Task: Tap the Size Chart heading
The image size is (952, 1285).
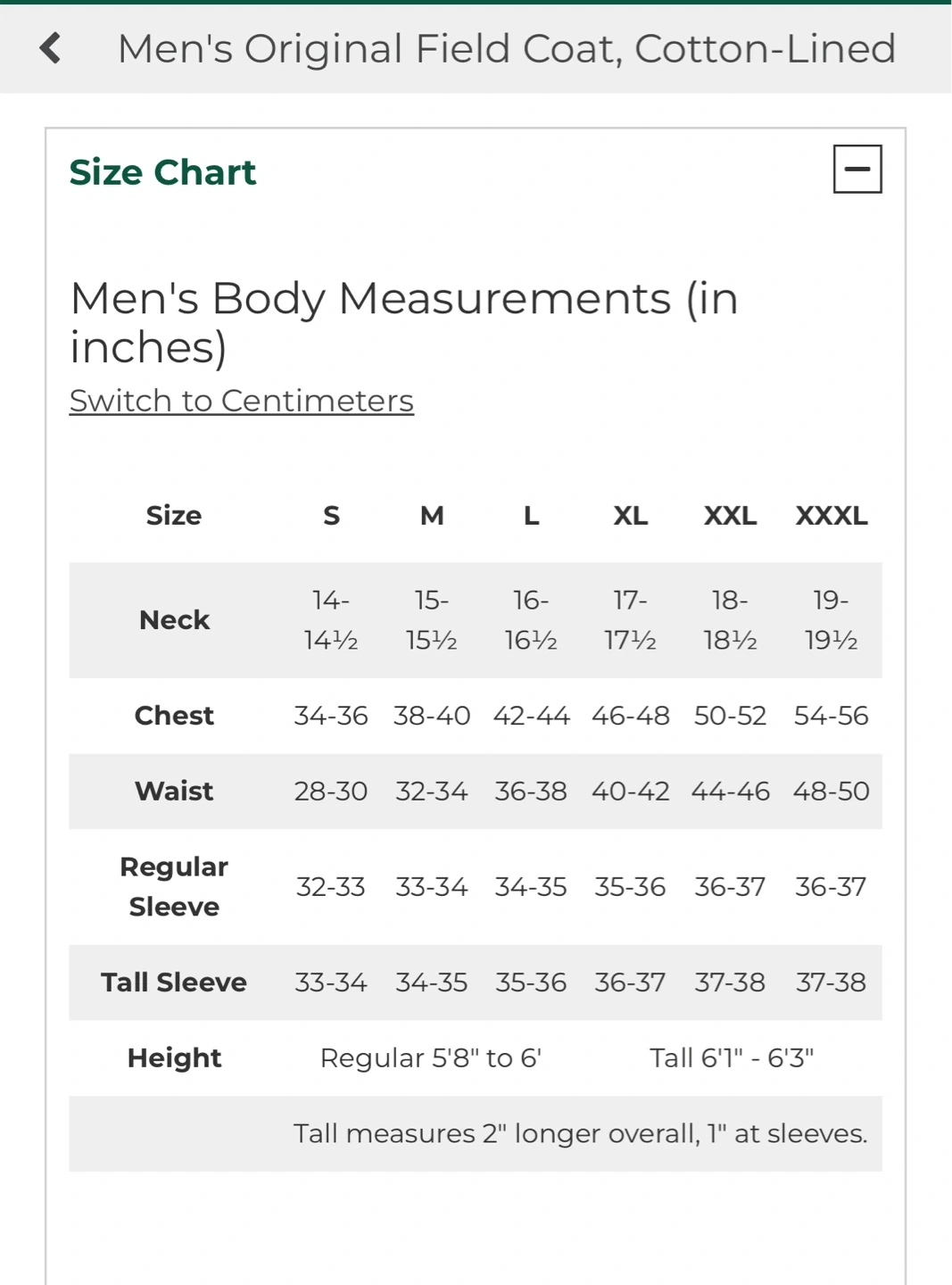Action: coord(162,172)
